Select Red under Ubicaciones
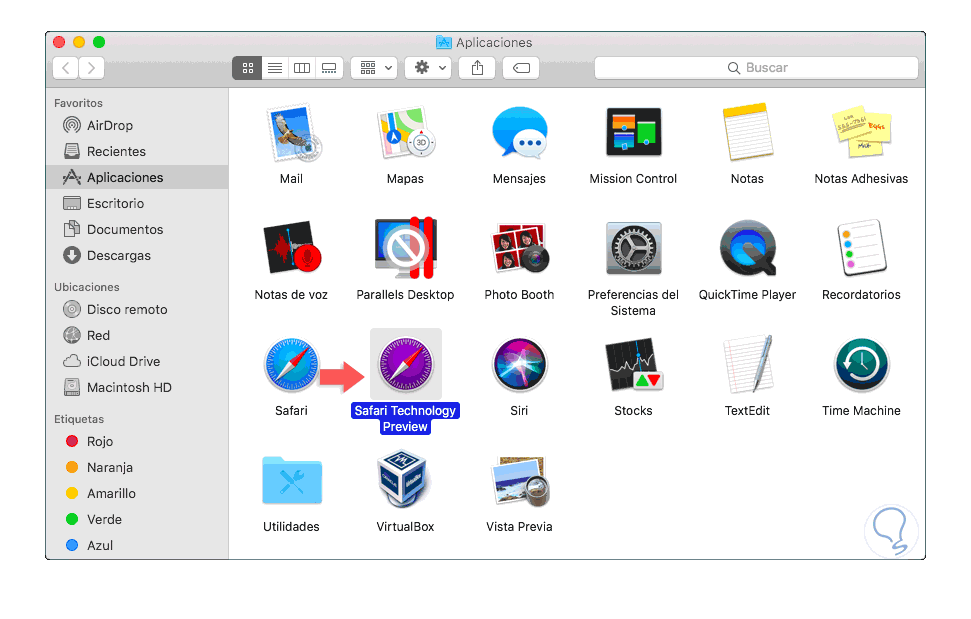971x619 pixels. [137, 335]
